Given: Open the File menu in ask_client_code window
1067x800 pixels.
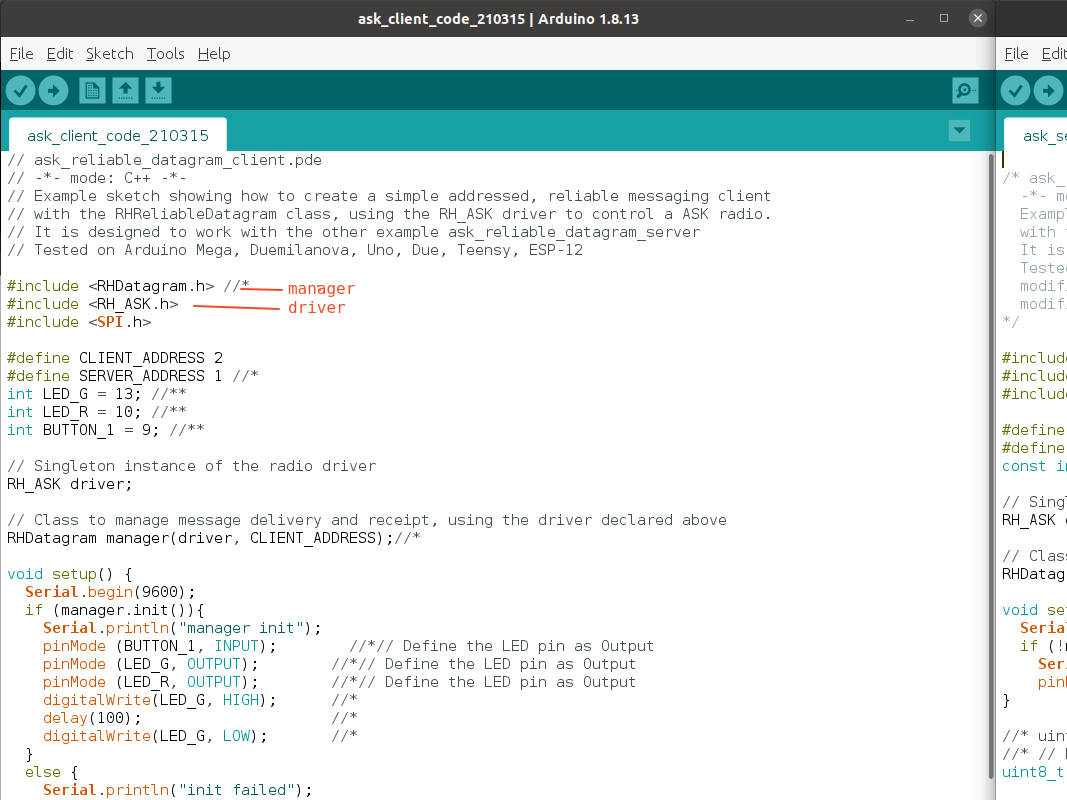Looking at the screenshot, I should [21, 54].
